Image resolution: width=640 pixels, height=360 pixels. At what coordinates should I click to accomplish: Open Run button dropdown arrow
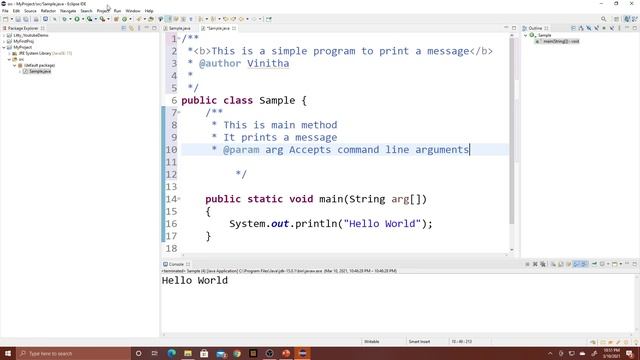point(83,19)
